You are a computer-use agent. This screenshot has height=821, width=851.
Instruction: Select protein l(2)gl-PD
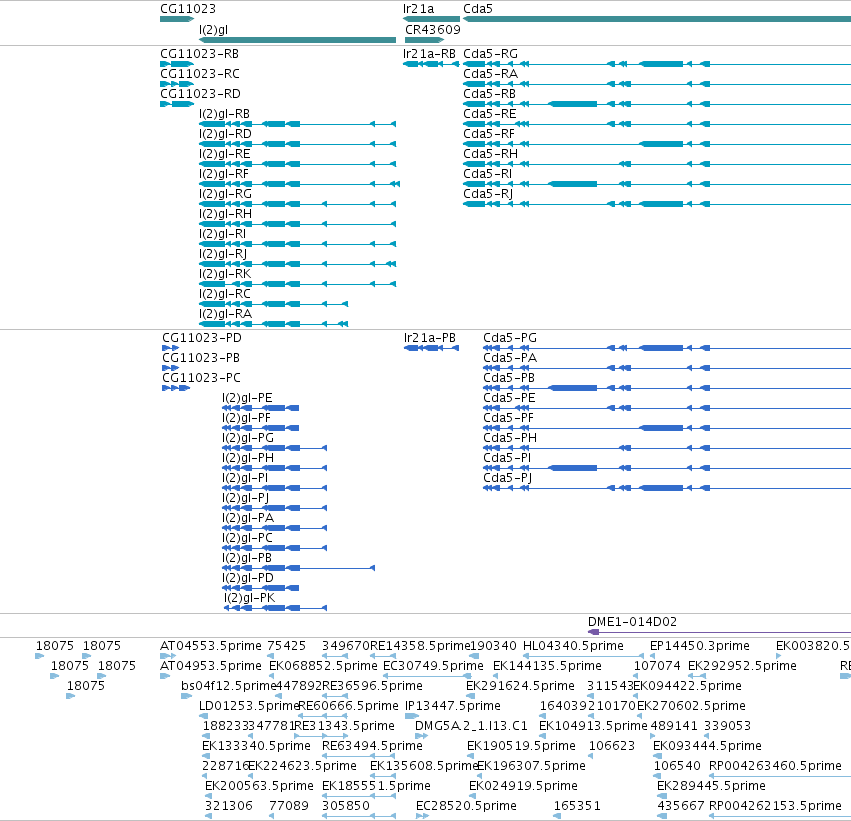coord(261,588)
